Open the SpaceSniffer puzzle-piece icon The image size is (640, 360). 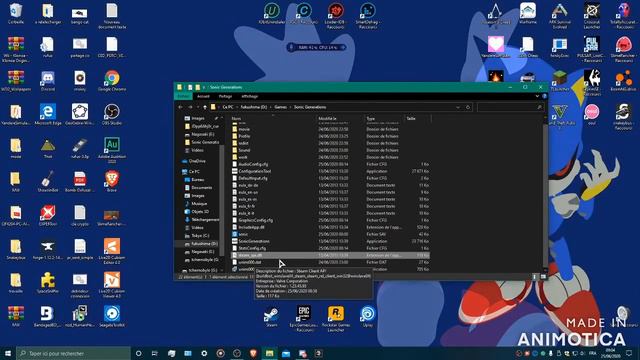[x=48, y=283]
